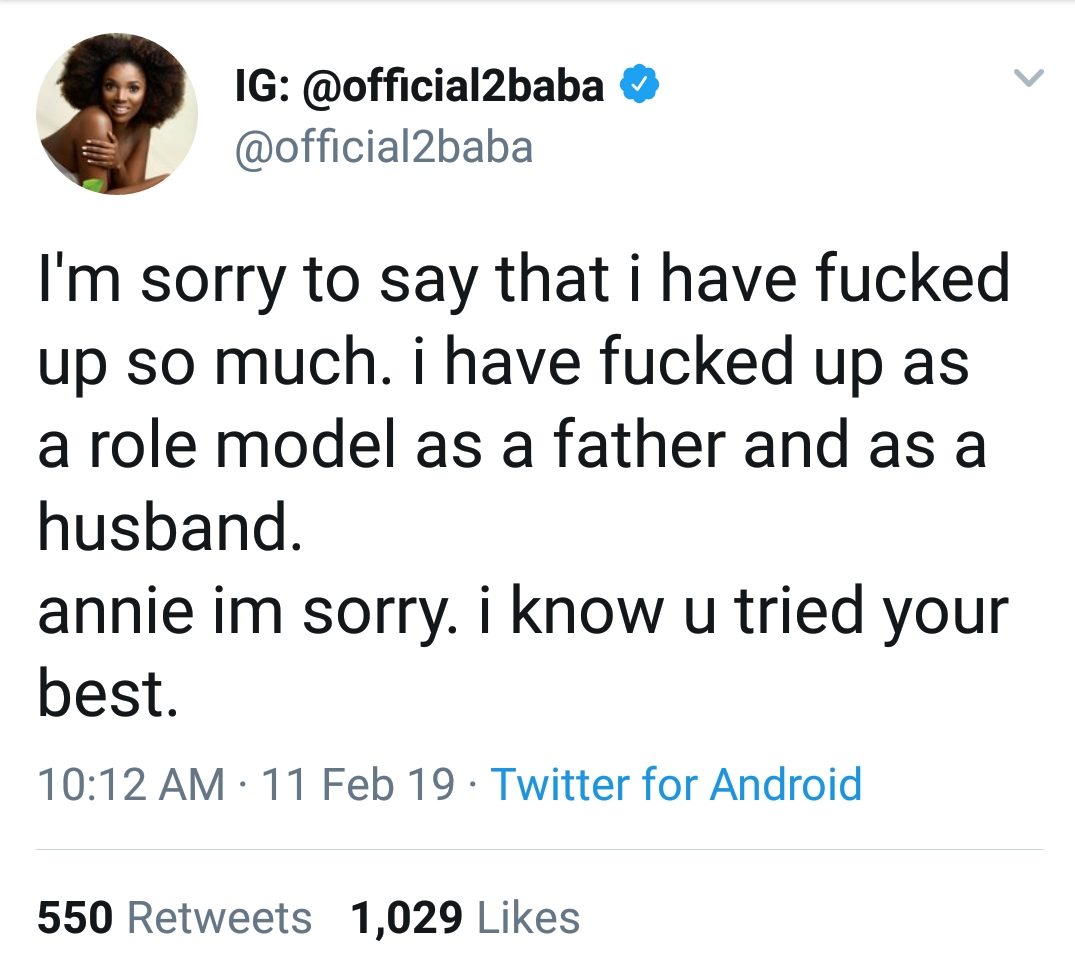View the Likes list
This screenshot has height=976, width=1075.
point(528,918)
